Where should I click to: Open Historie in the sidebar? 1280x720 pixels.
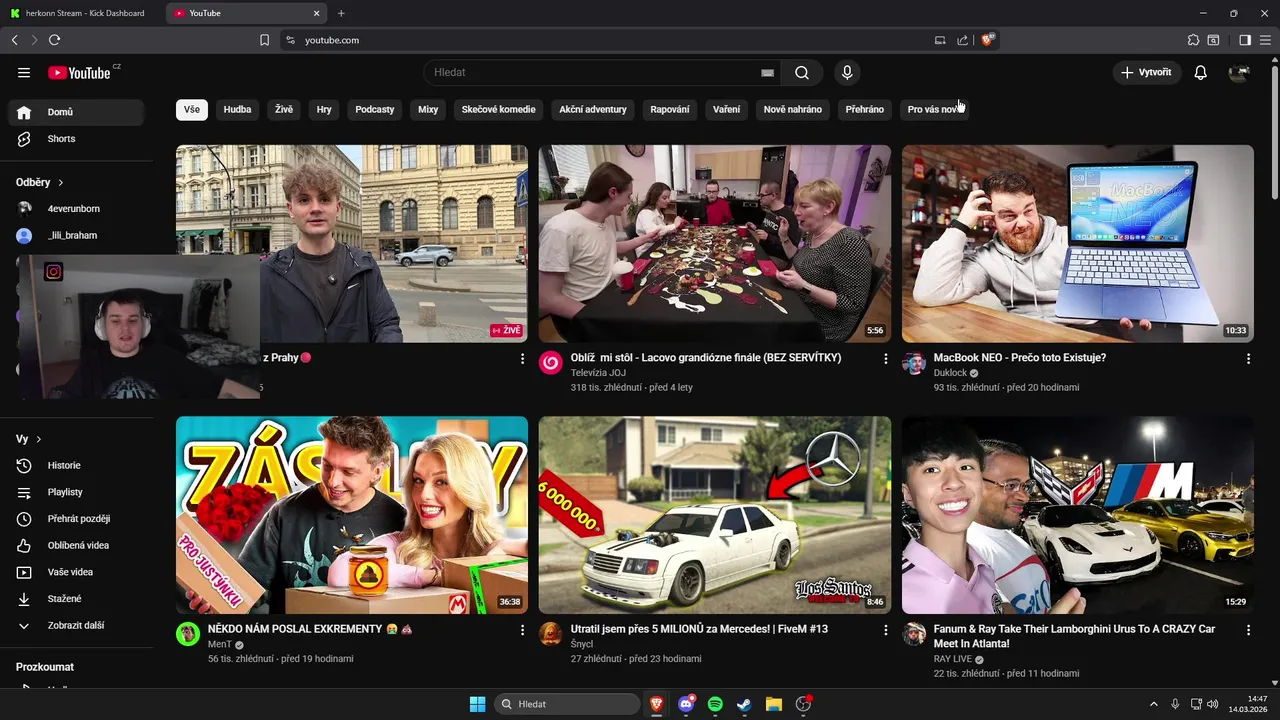76,465
